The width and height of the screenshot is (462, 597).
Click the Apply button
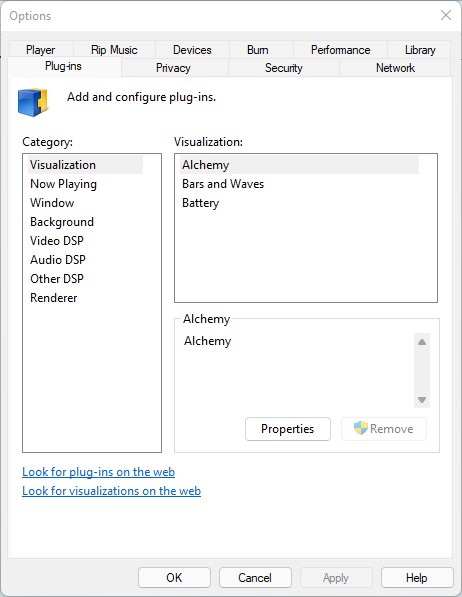pos(336,578)
